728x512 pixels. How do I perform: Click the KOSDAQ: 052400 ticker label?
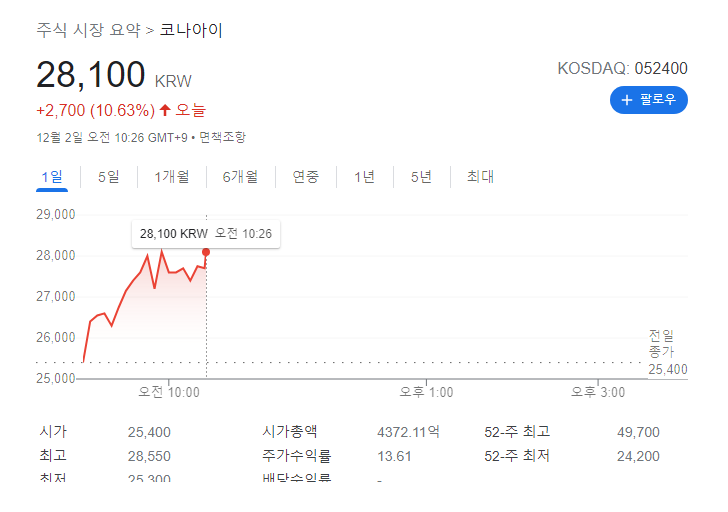[622, 68]
